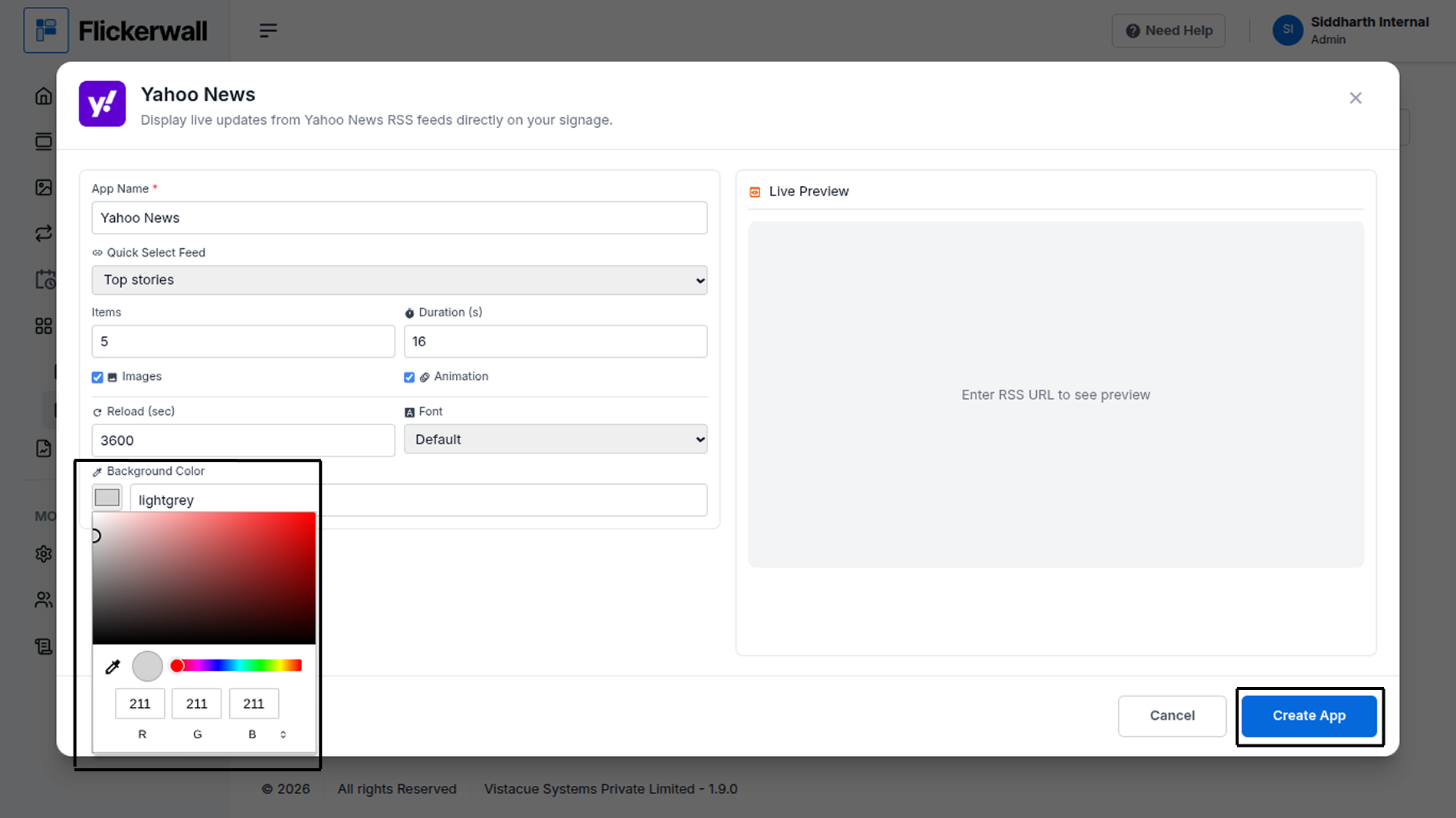Click the G value field in color picker

pyautogui.click(x=196, y=704)
